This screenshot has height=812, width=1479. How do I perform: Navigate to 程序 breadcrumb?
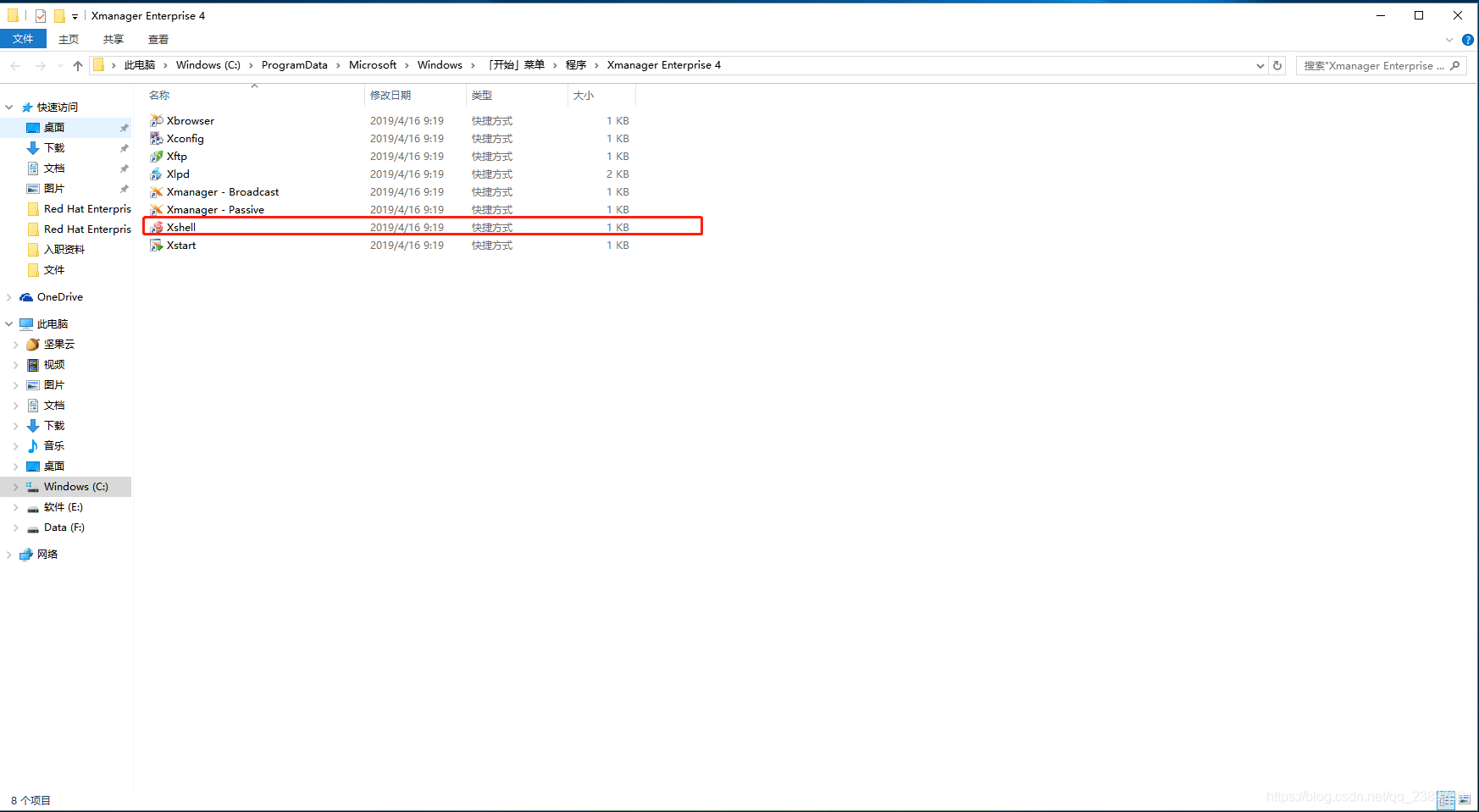[576, 65]
